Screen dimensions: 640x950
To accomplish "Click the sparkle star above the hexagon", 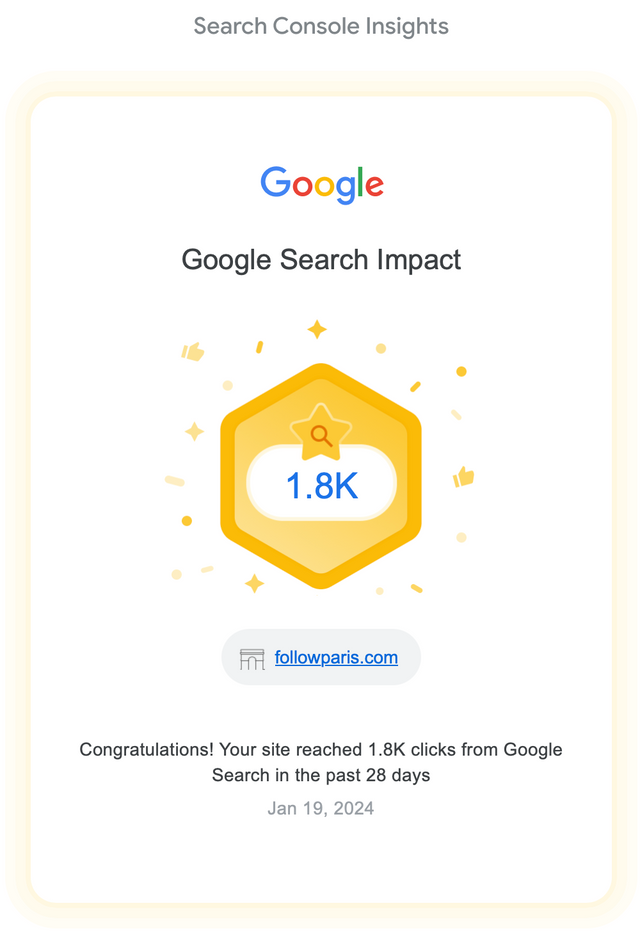I will (x=317, y=330).
